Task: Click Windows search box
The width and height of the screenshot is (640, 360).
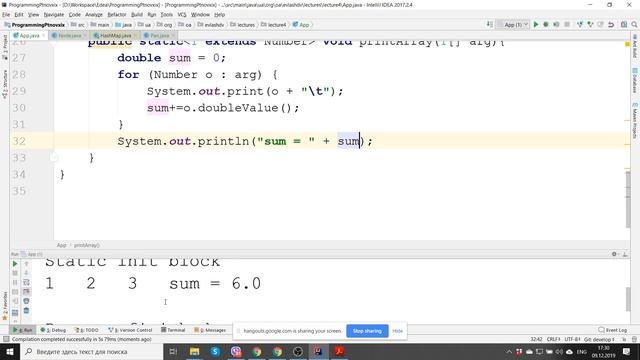Action: (x=91, y=351)
